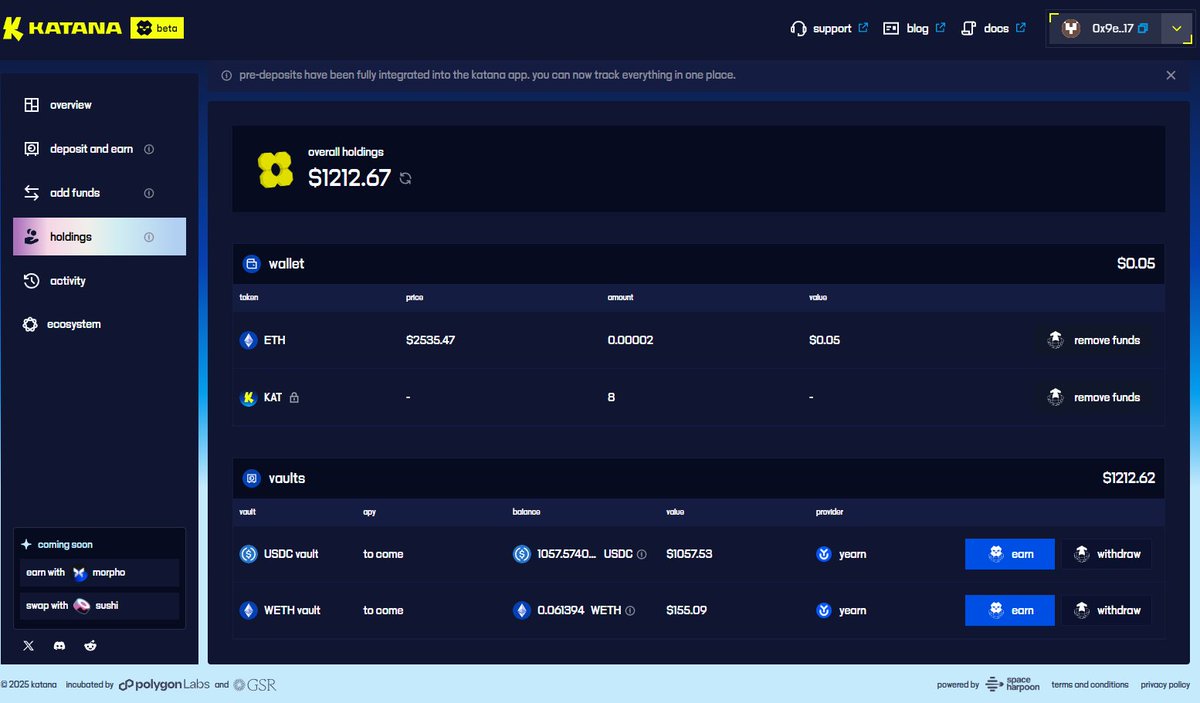Click the wallet total $0.05 in header
This screenshot has width=1200, height=703.
pos(1136,264)
